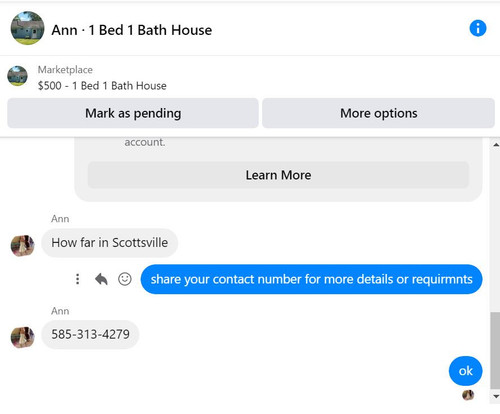This screenshot has width=500, height=414.
Task: Click Ann's avatar beside 'How far in Scottsville'
Action: click(x=22, y=246)
